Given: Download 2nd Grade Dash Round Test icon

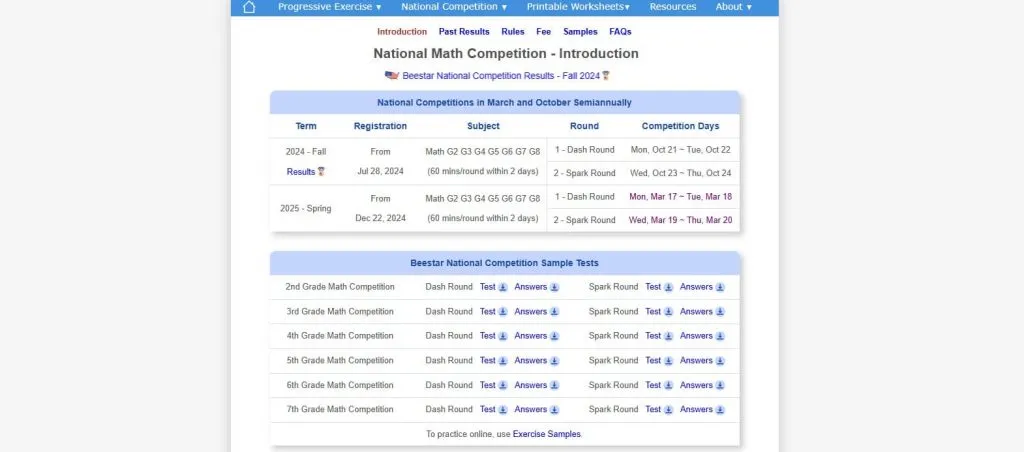Looking at the screenshot, I should pos(503,287).
